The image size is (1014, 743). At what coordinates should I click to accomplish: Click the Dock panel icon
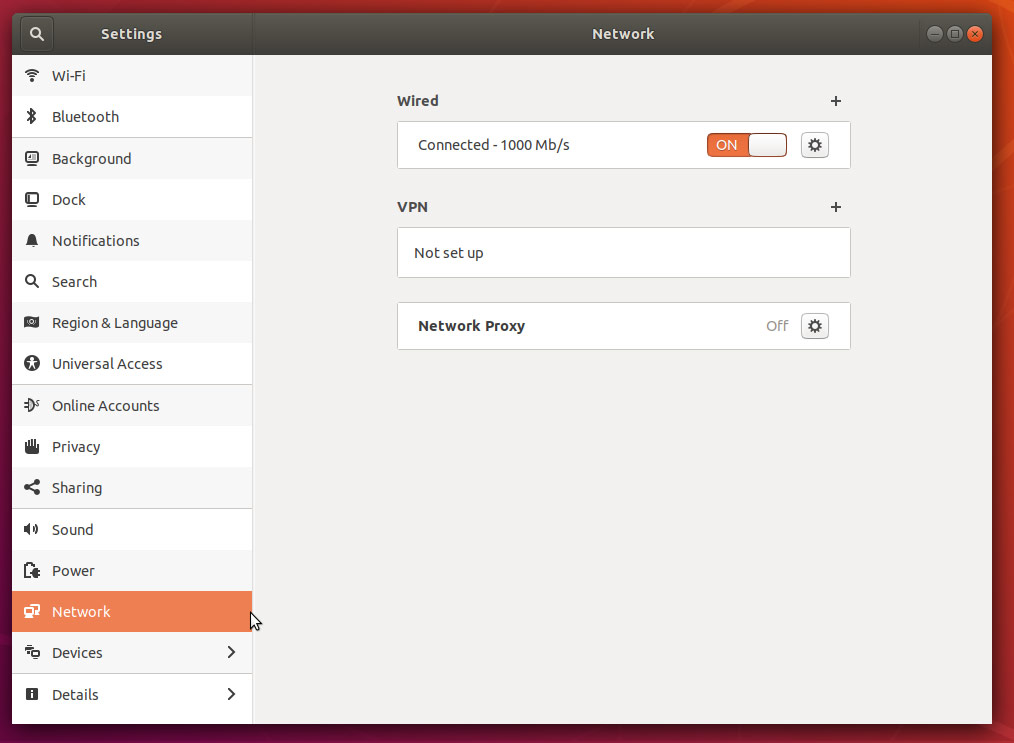click(x=32, y=199)
